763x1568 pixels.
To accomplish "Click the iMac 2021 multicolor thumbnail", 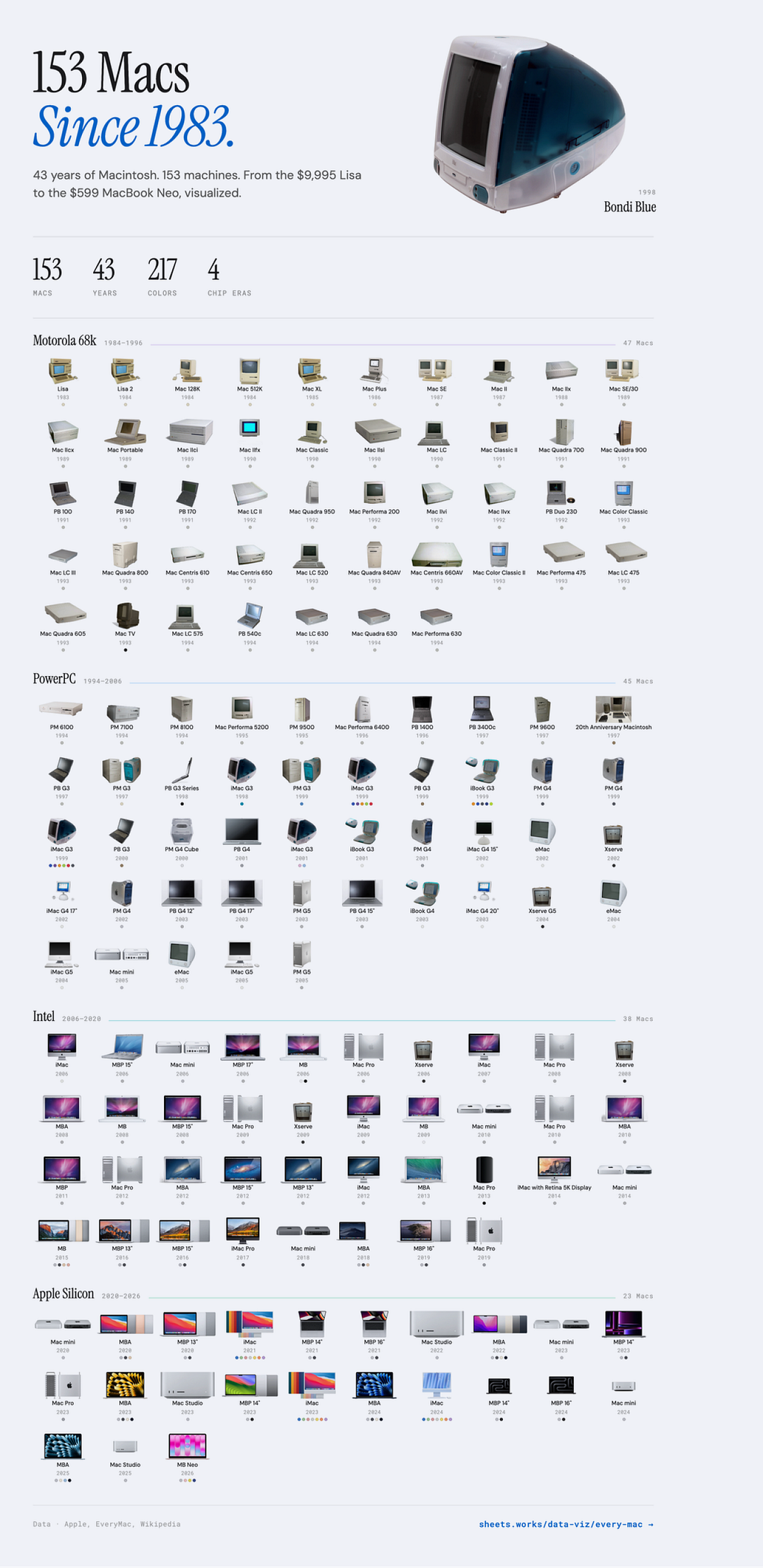I will 250,1324.
